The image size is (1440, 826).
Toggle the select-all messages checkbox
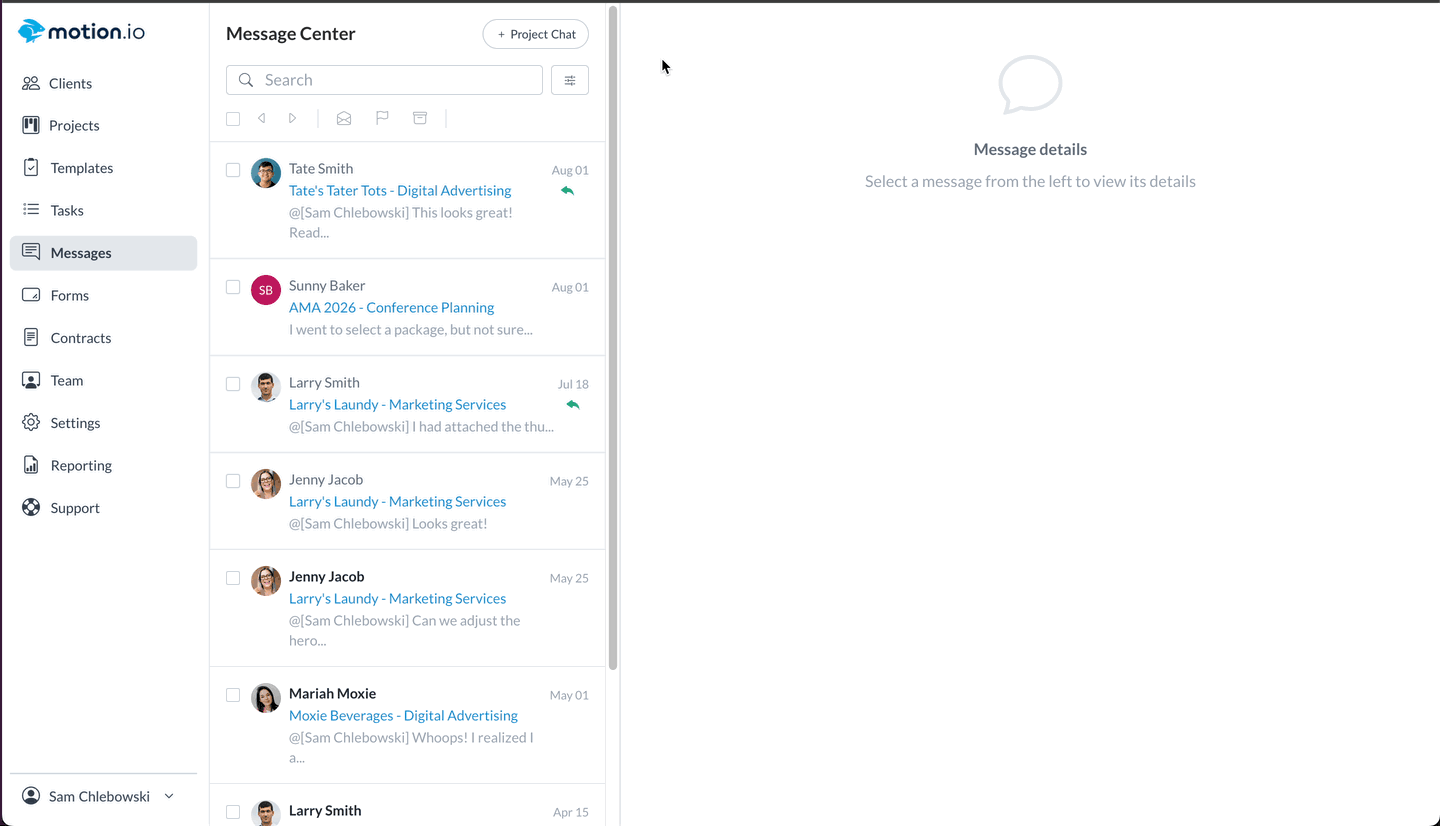(x=233, y=119)
